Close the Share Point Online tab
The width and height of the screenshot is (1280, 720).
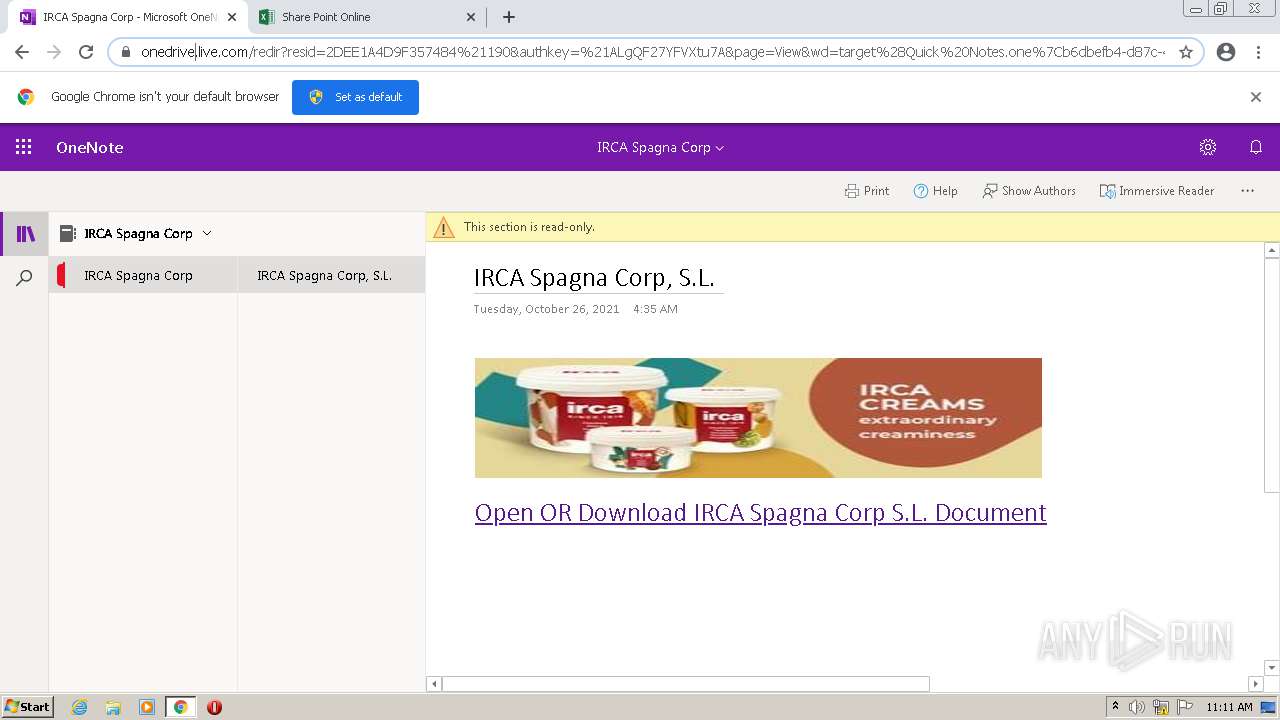[471, 17]
